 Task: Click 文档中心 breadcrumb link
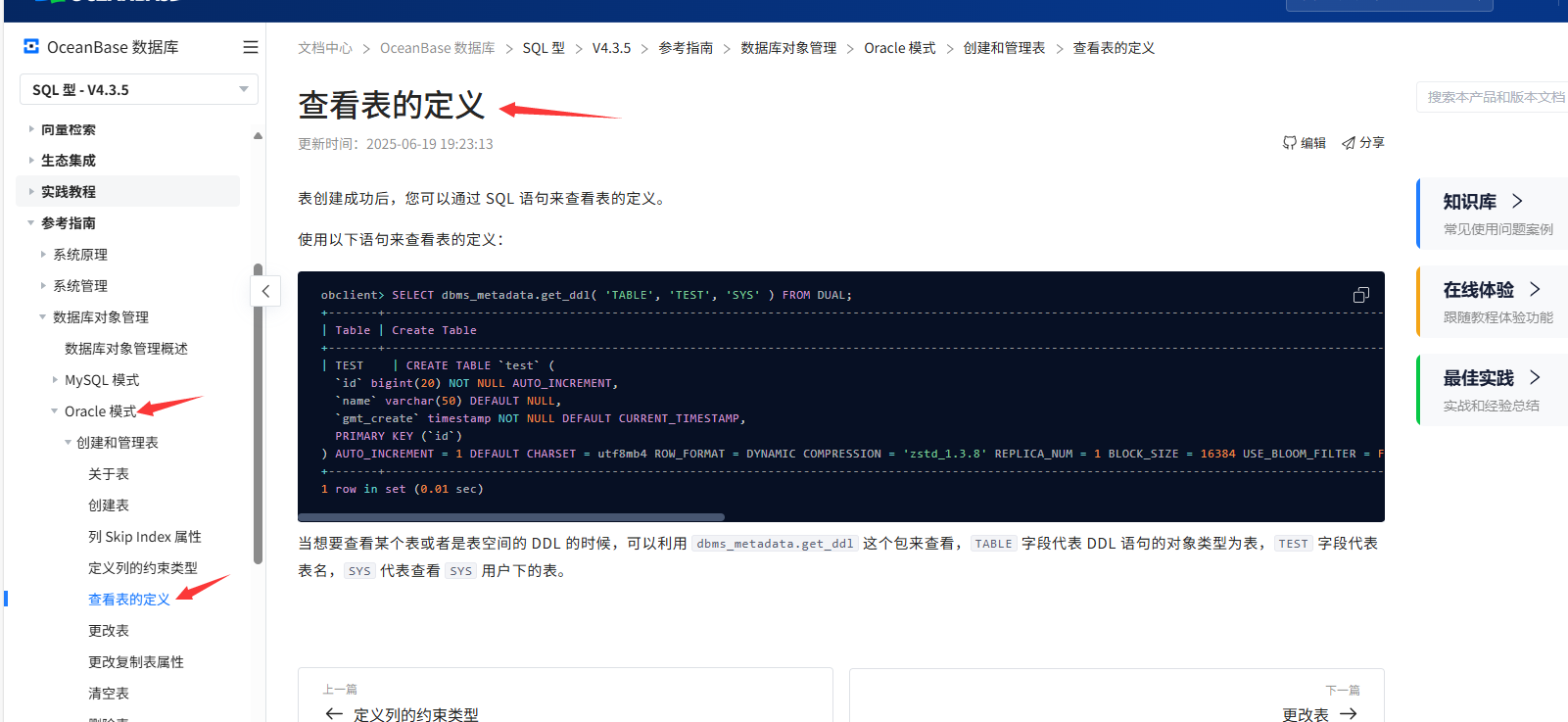325,48
